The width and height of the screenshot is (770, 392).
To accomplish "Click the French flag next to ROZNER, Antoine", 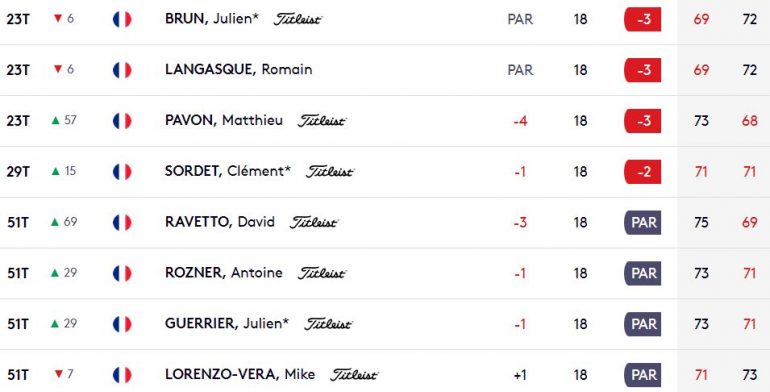I will 122,273.
